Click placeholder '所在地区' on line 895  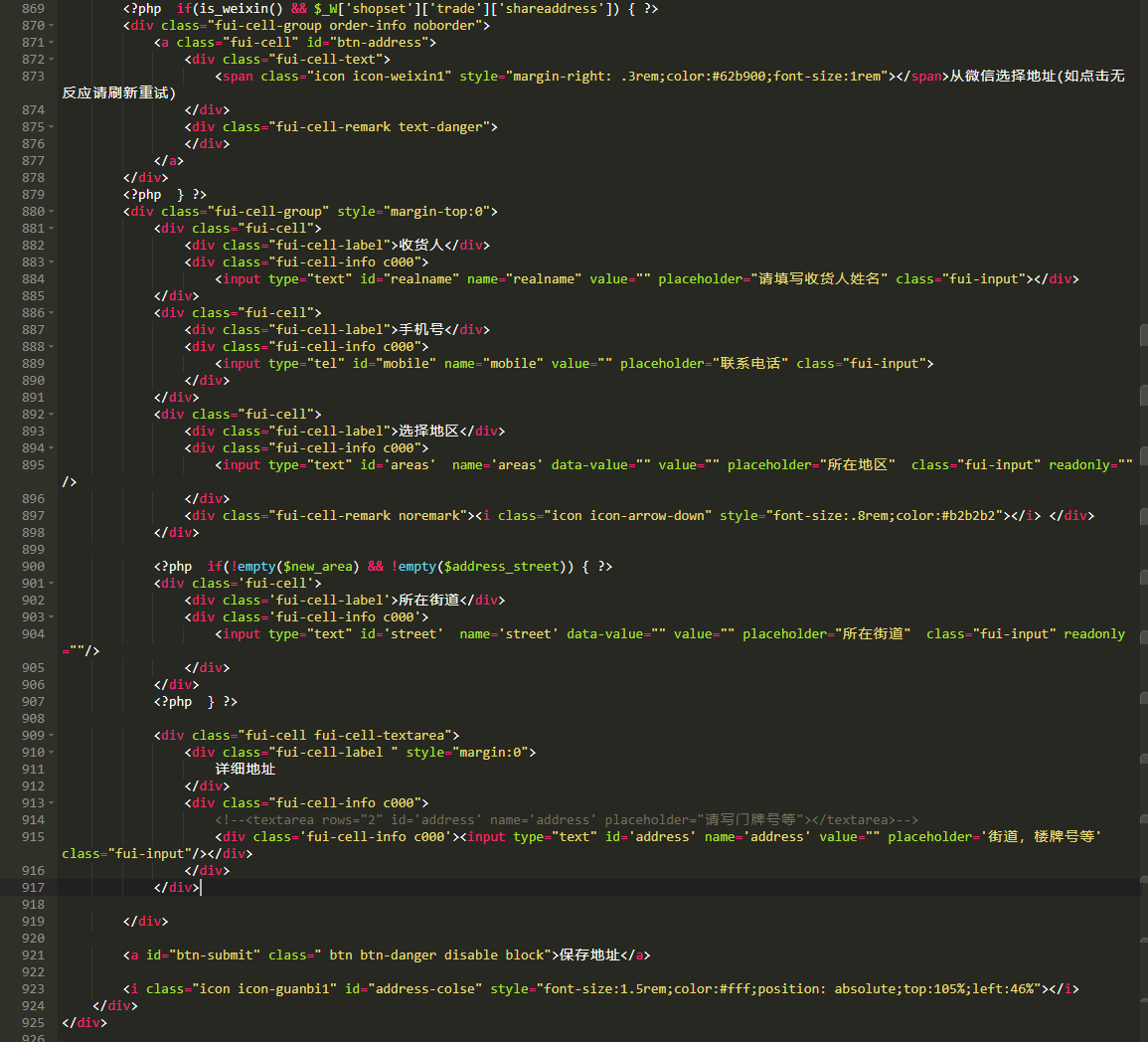pyautogui.click(x=857, y=465)
